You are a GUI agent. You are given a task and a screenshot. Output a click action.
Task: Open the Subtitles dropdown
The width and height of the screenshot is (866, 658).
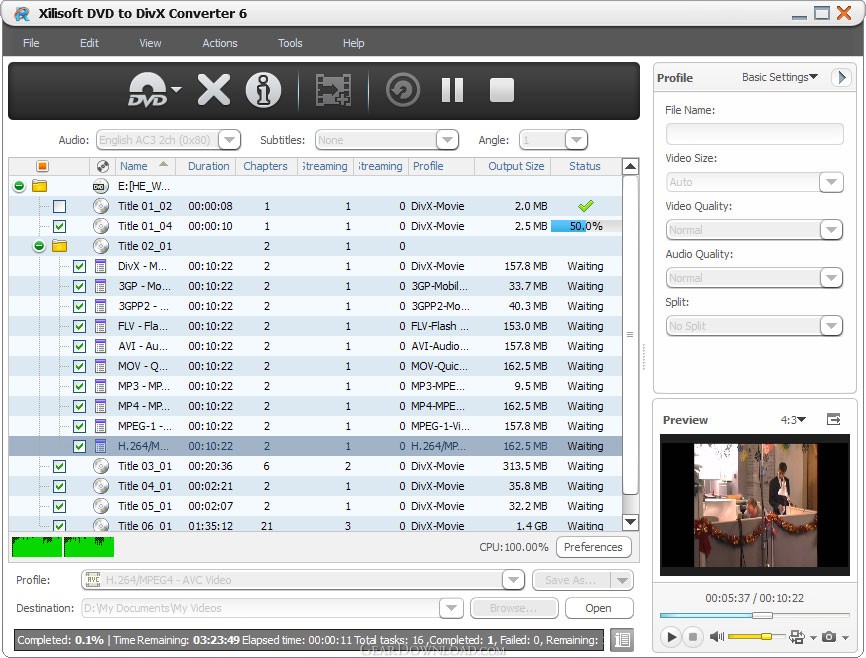click(x=447, y=140)
